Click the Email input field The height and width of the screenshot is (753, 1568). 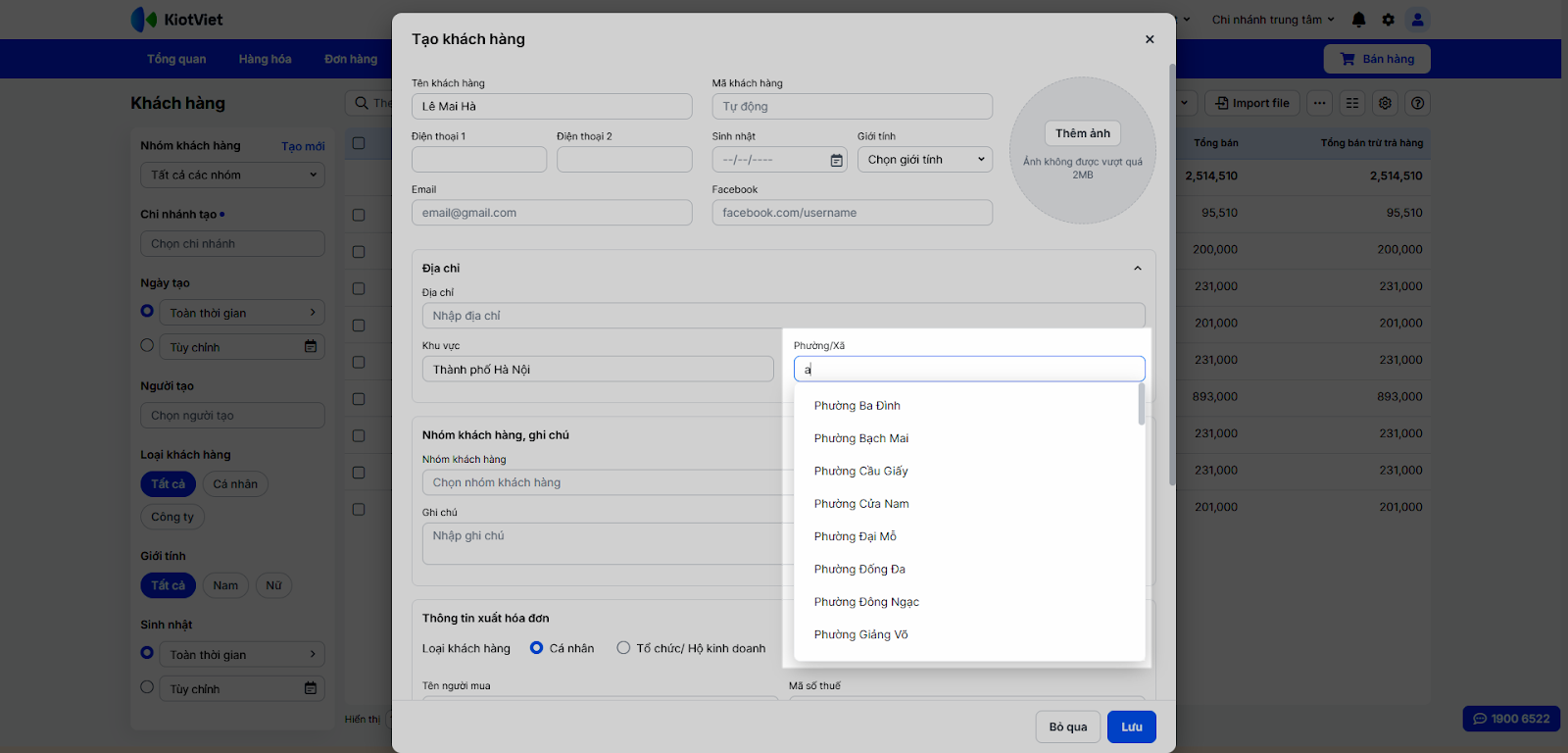552,213
